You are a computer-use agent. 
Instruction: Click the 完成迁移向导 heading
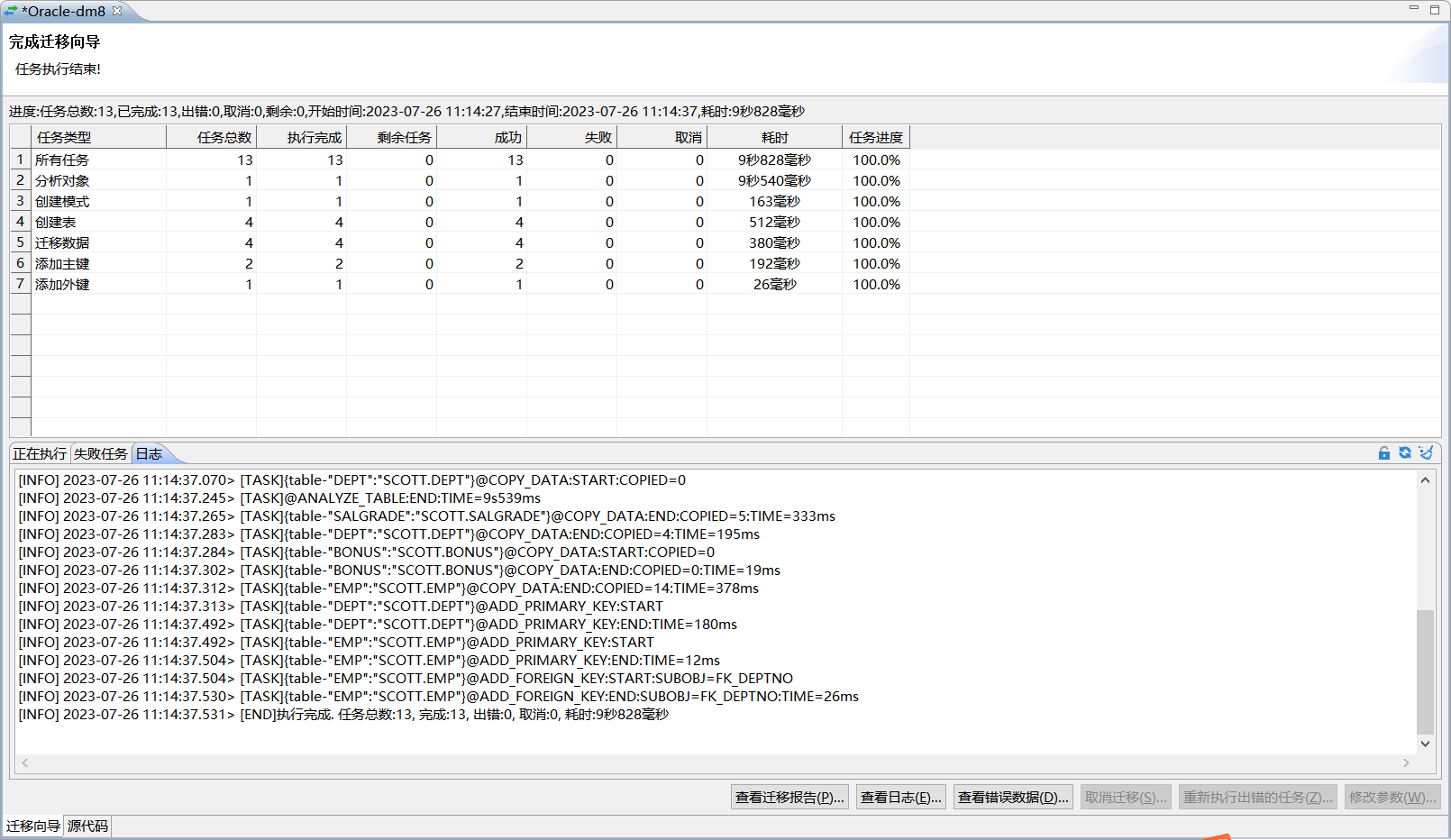(x=55, y=41)
